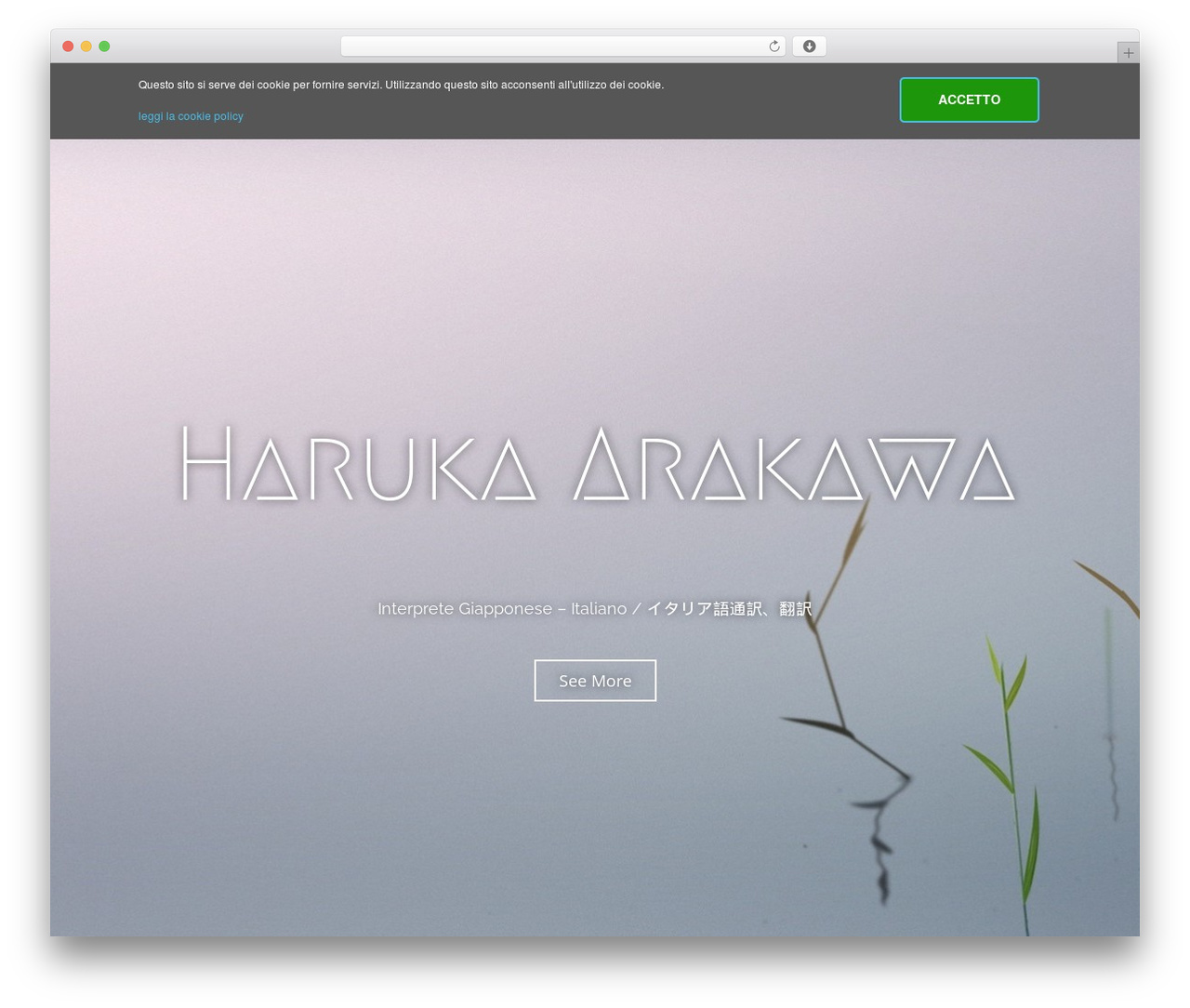This screenshot has width=1190, height=1008.
Task: Close the browser window using the red button
Action: [68, 46]
